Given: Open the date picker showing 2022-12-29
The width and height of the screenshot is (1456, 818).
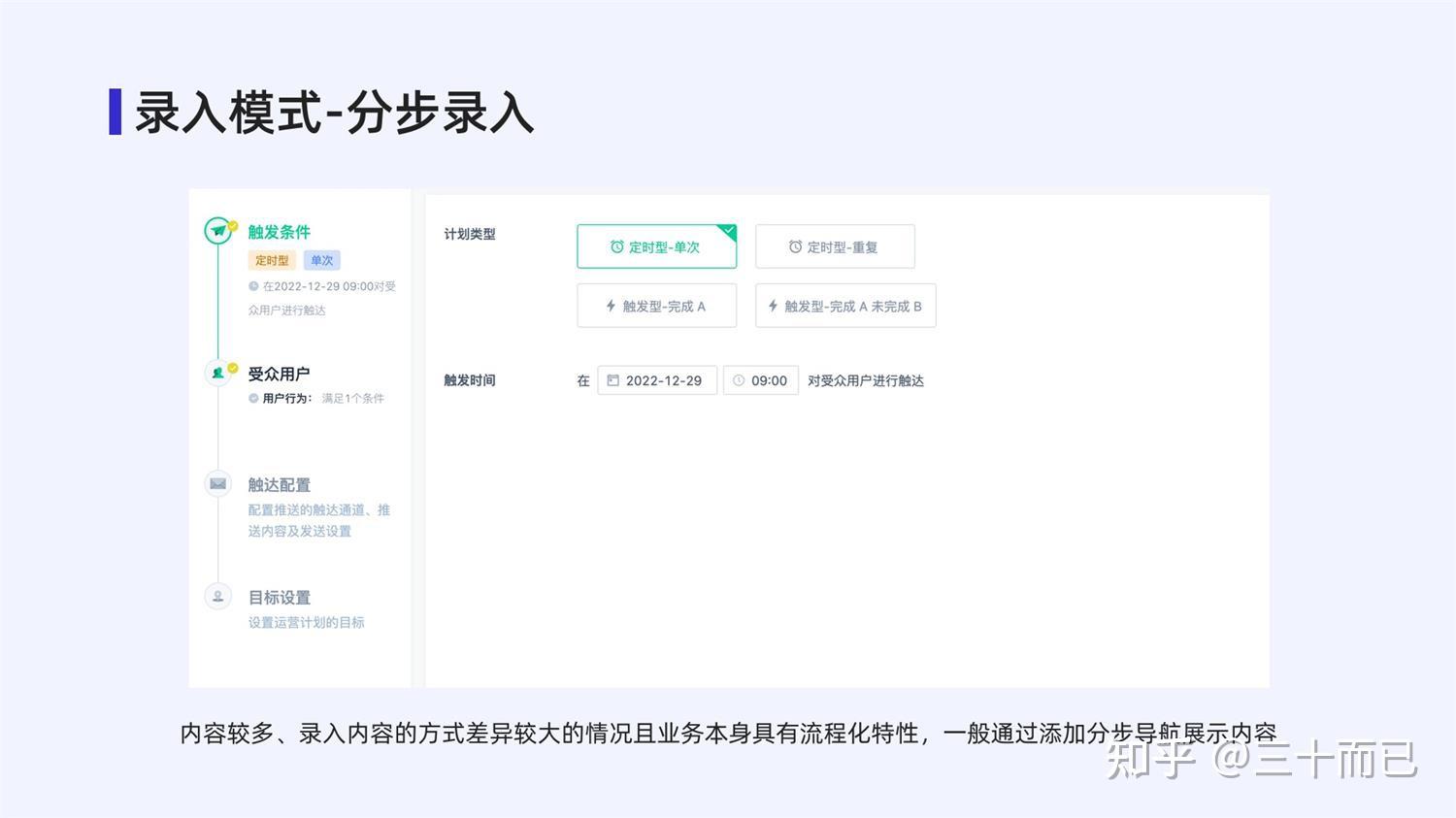Looking at the screenshot, I should 657,380.
